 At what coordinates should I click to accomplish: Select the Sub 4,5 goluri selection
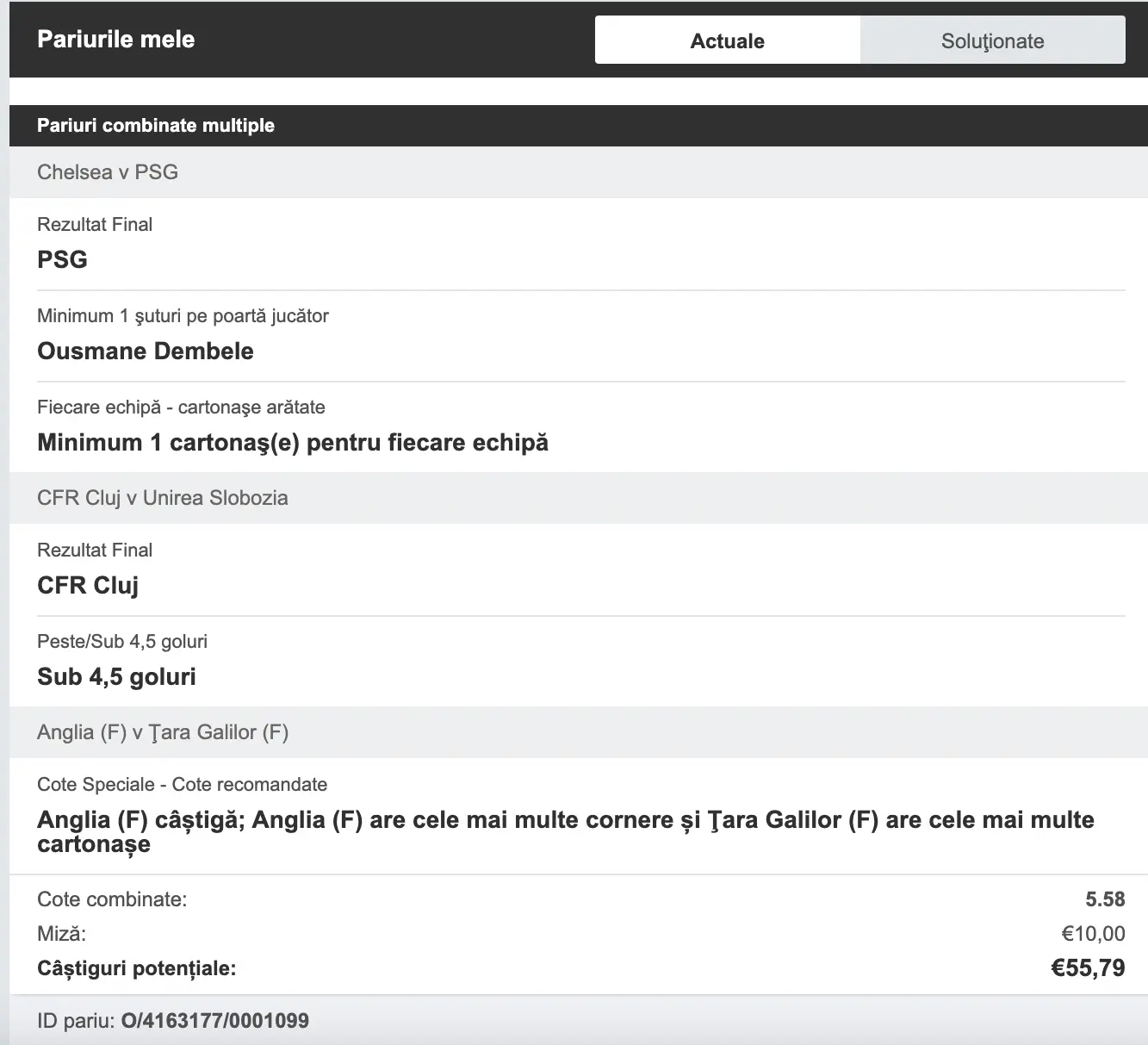pyautogui.click(x=116, y=677)
